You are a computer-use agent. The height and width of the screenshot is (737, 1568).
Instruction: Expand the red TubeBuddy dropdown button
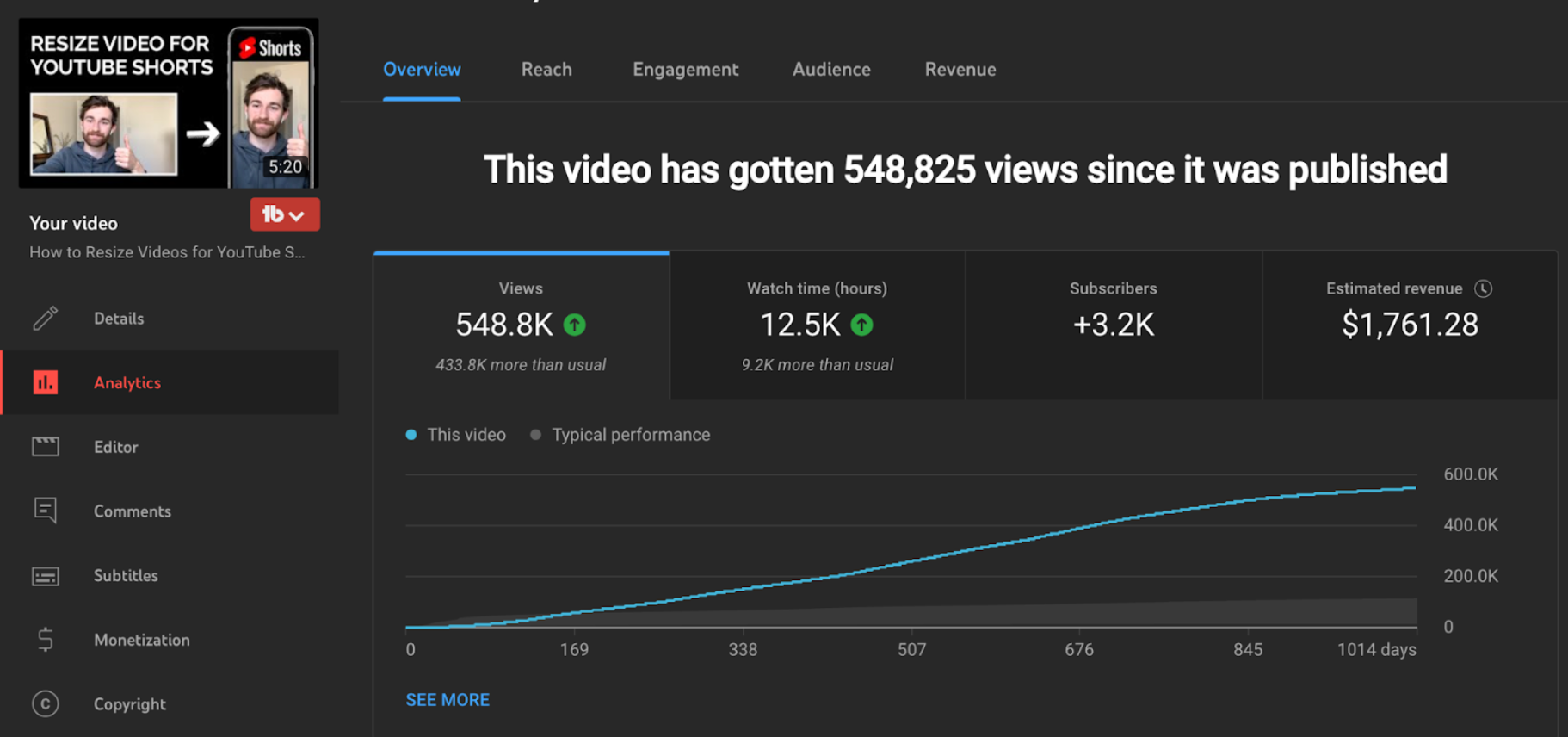(285, 214)
